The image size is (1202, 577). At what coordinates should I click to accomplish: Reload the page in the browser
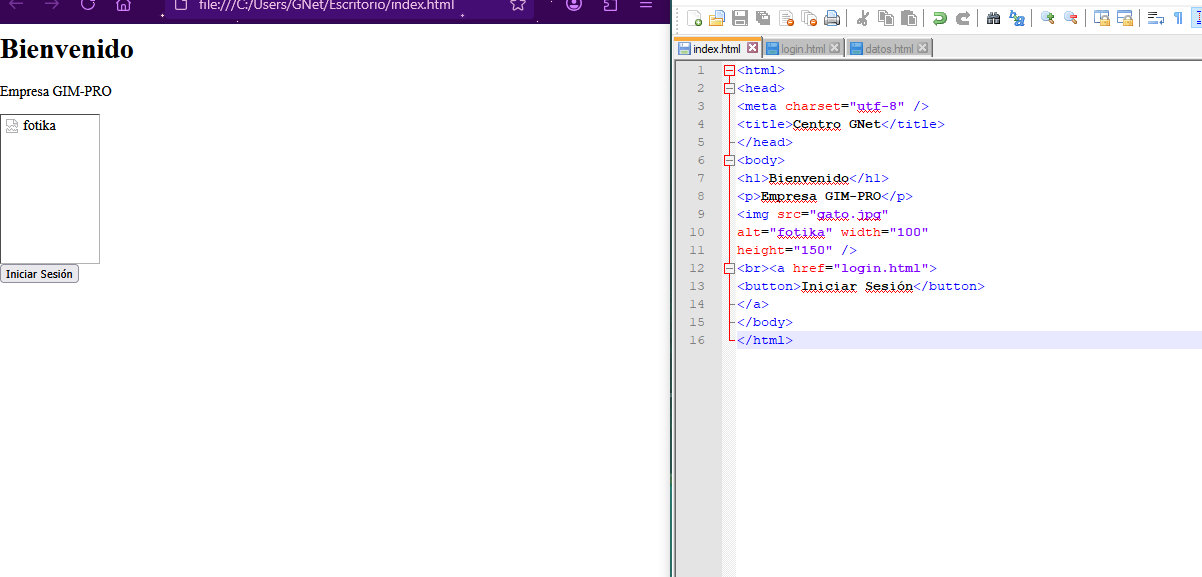pyautogui.click(x=87, y=5)
